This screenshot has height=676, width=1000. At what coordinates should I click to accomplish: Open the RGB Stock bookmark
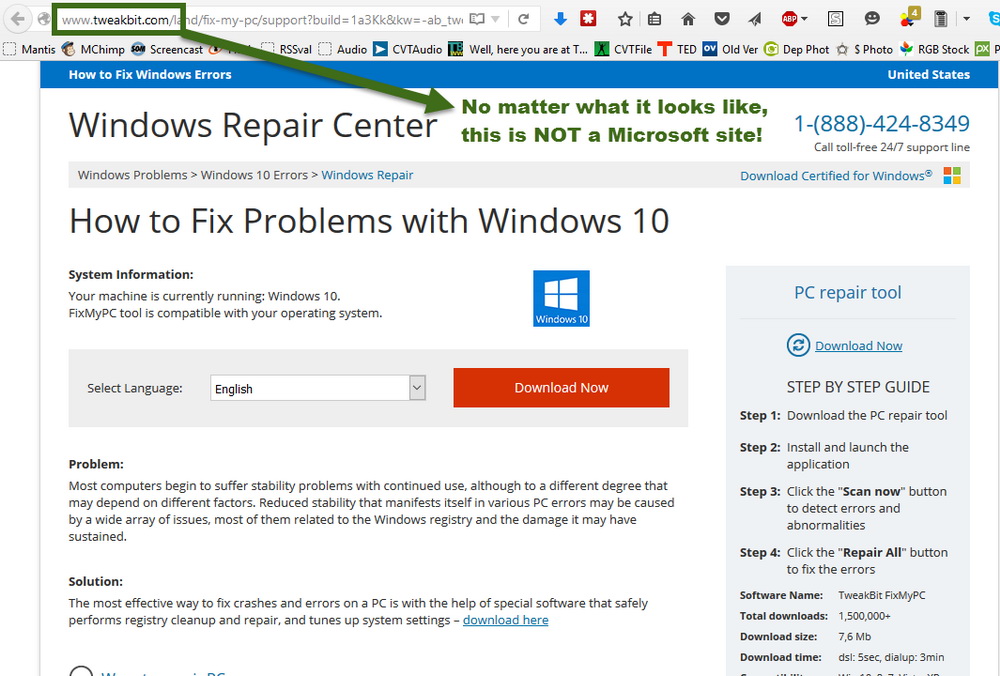coord(934,49)
